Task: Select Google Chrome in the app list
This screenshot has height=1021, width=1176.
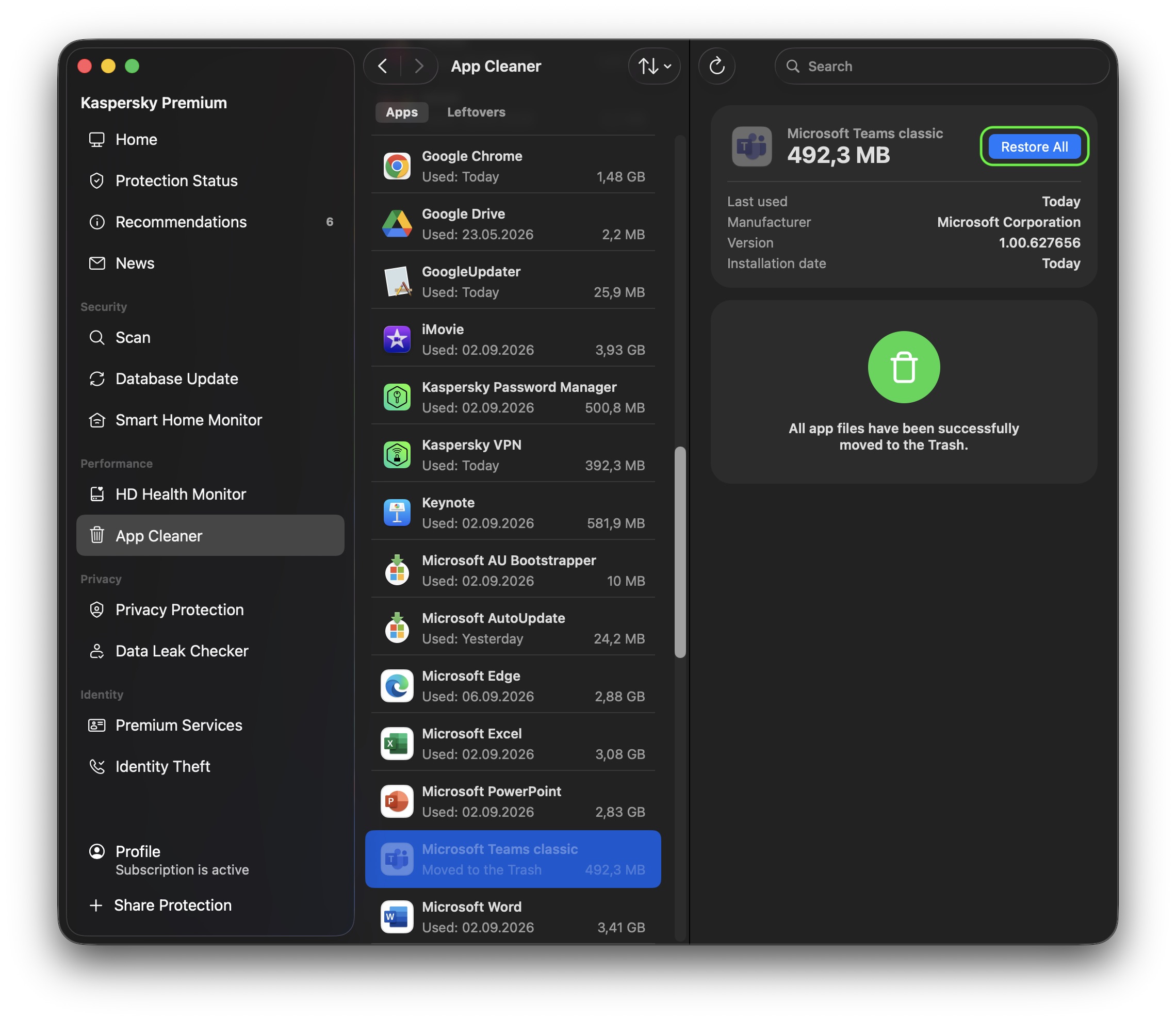Action: (513, 166)
